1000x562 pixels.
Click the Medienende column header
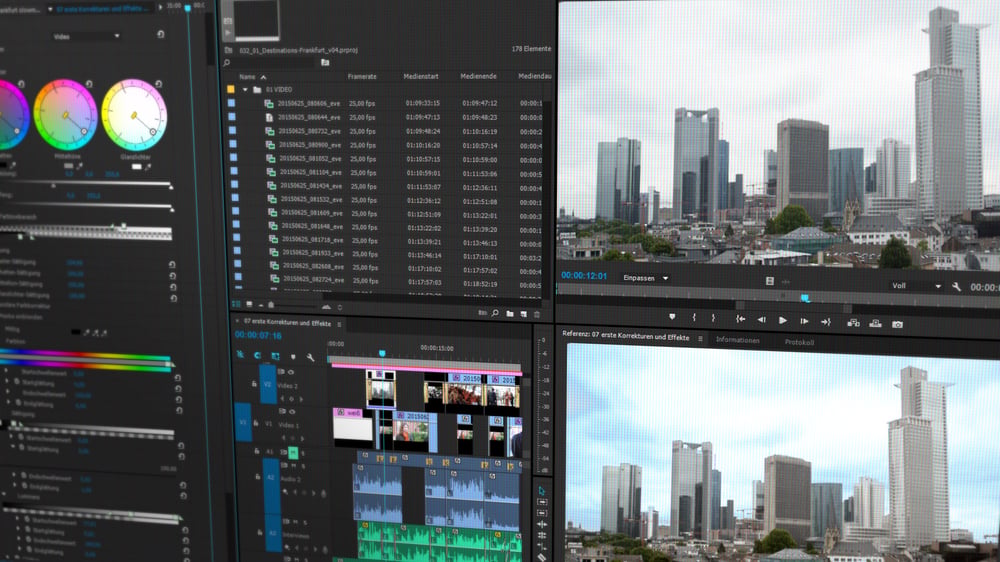(478, 77)
